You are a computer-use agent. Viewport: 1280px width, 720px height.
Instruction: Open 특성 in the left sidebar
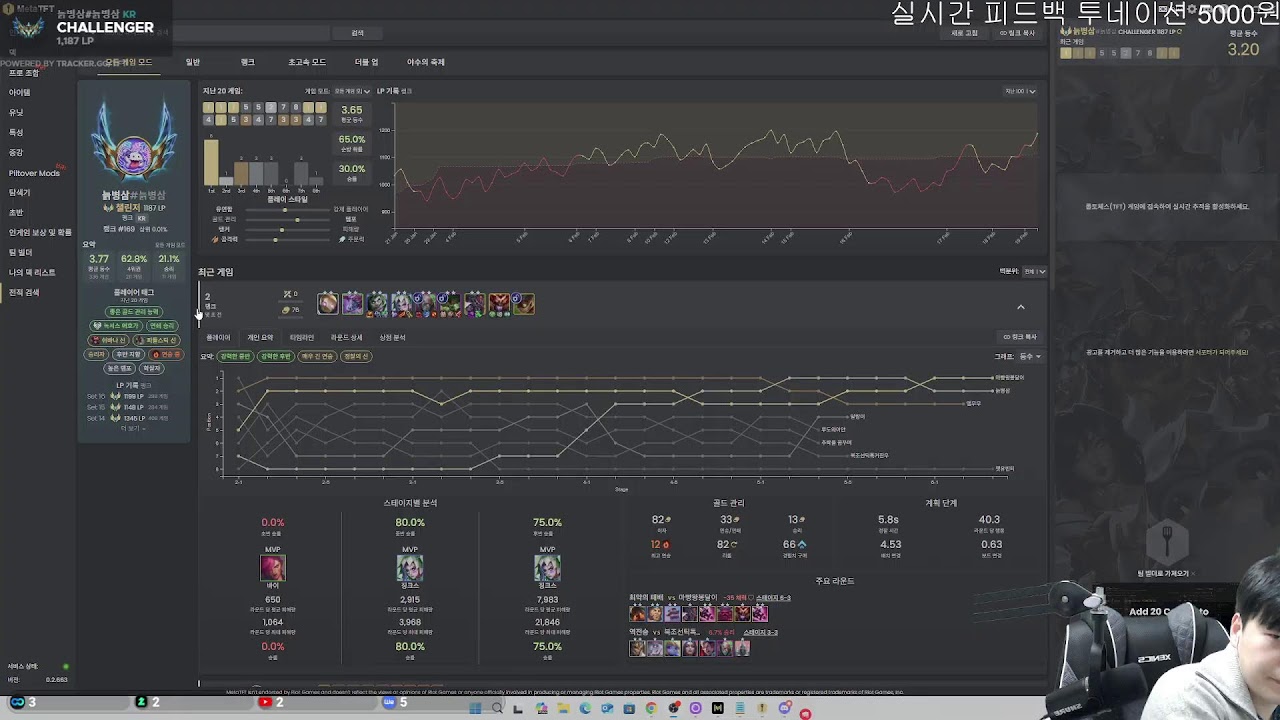(x=16, y=132)
